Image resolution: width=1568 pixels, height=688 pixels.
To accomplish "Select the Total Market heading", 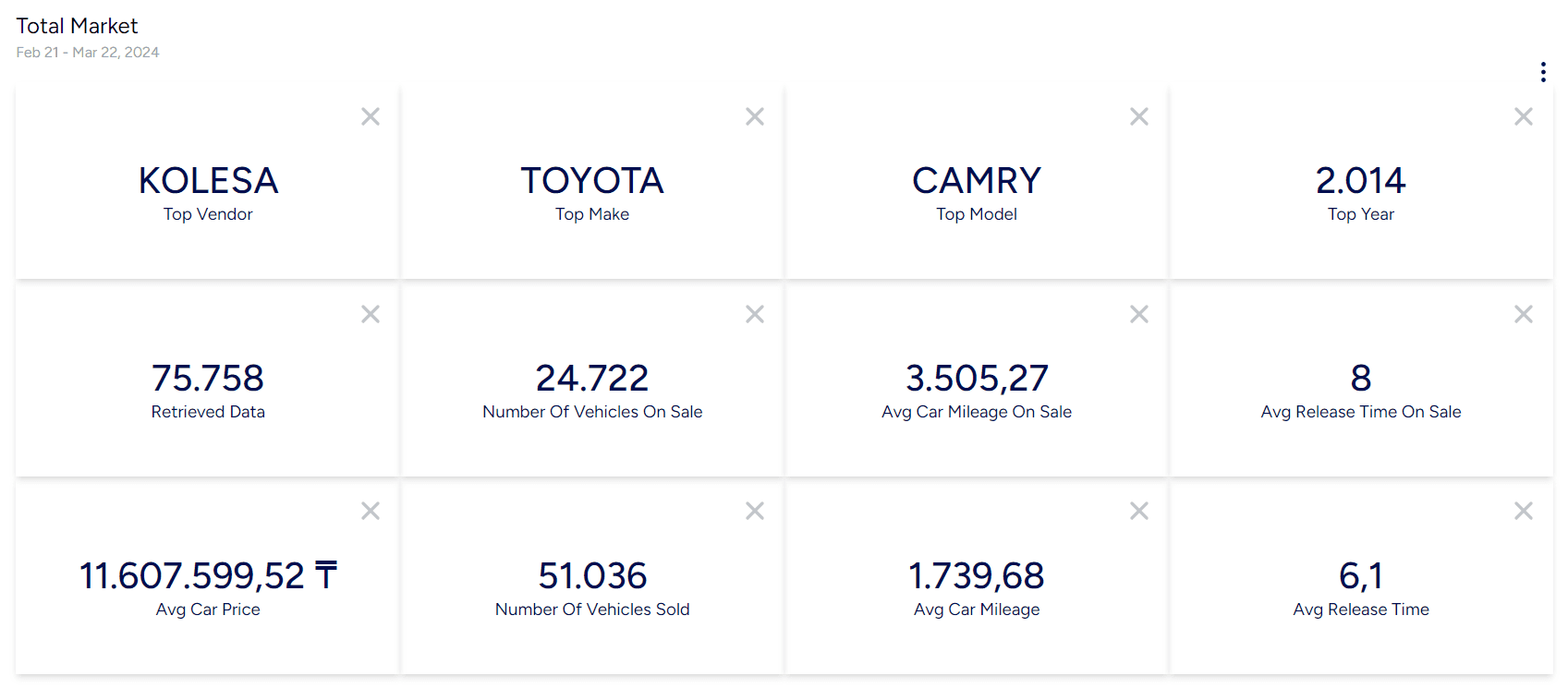I will coord(77,26).
